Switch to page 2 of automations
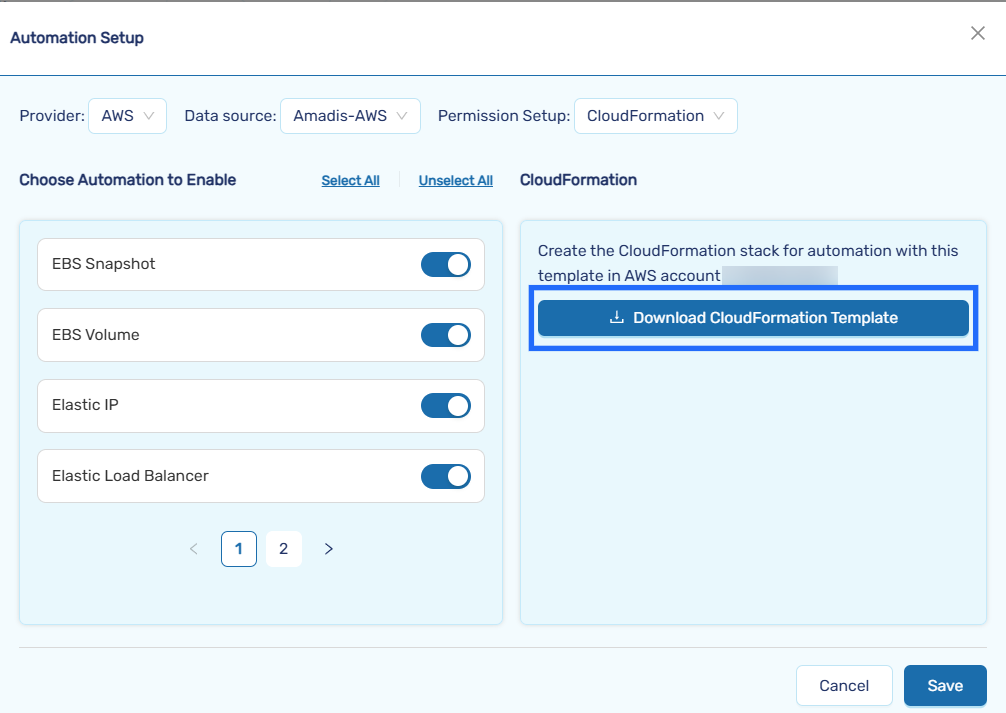Screen dimensions: 1006x713 (x=284, y=549)
